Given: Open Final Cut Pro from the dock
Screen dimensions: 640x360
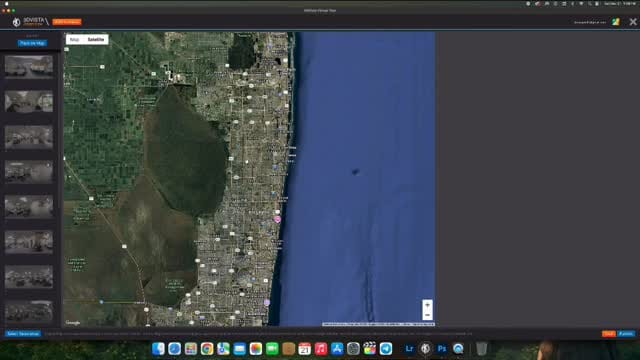Looking at the screenshot, I should click(x=369, y=349).
